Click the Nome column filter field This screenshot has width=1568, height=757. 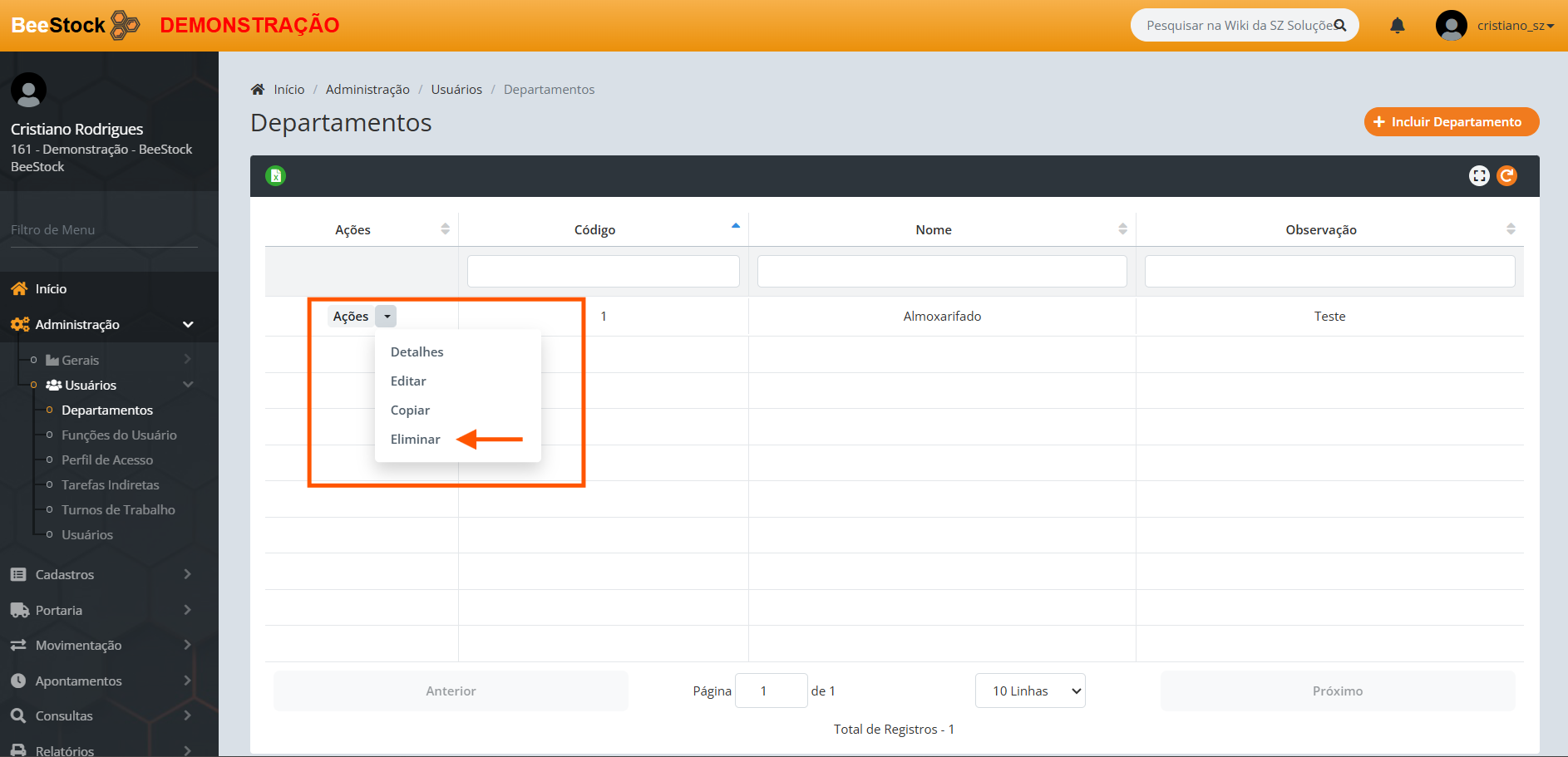click(941, 272)
